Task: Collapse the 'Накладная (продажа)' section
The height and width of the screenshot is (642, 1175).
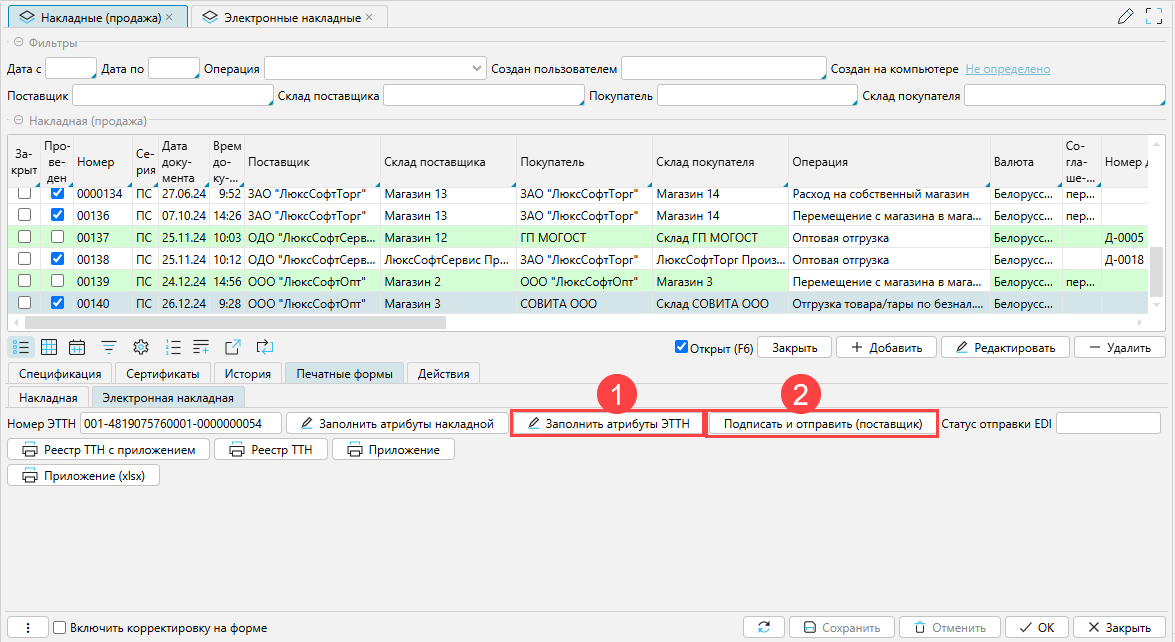Action: coord(18,121)
